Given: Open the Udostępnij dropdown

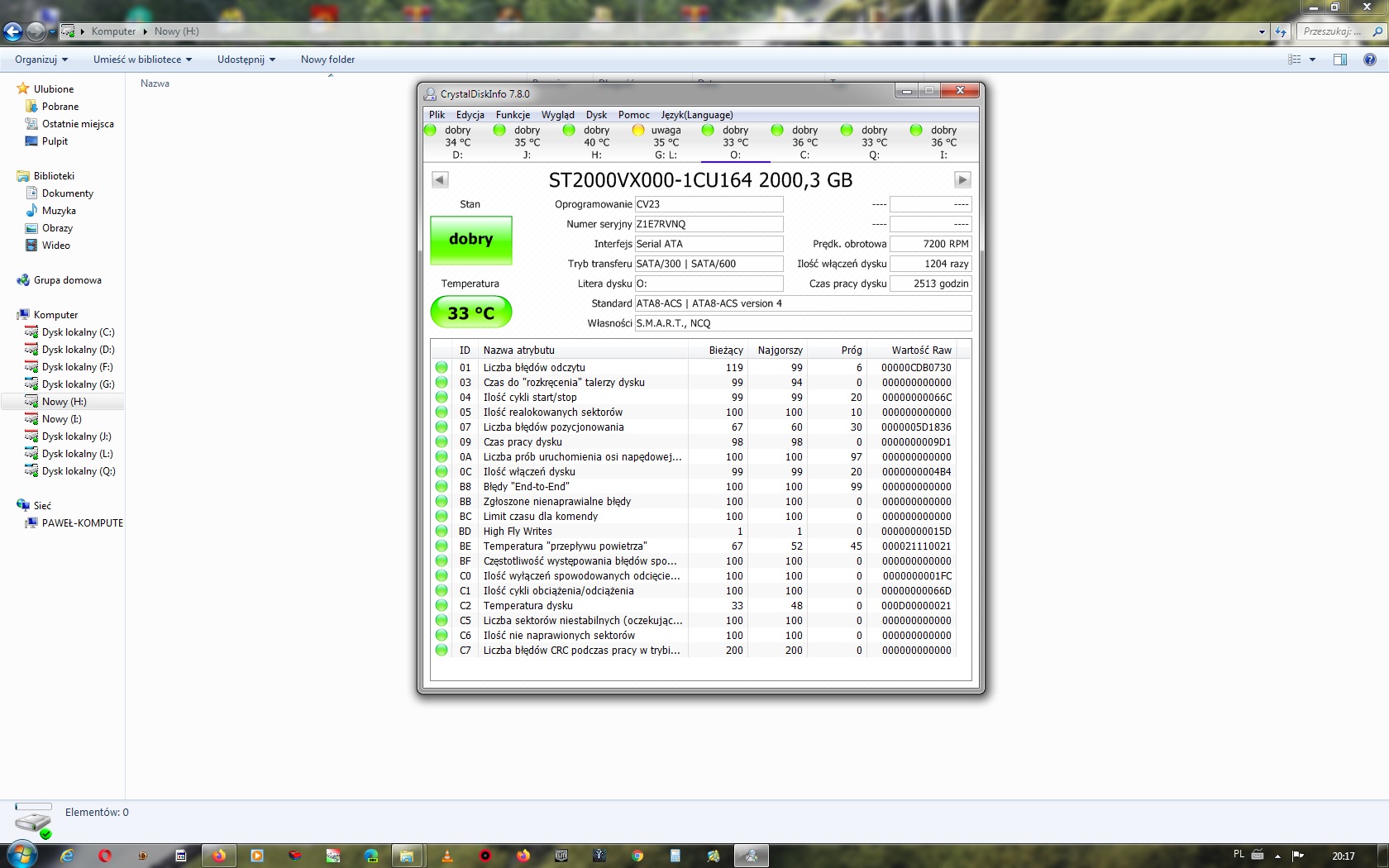Looking at the screenshot, I should pyautogui.click(x=246, y=60).
